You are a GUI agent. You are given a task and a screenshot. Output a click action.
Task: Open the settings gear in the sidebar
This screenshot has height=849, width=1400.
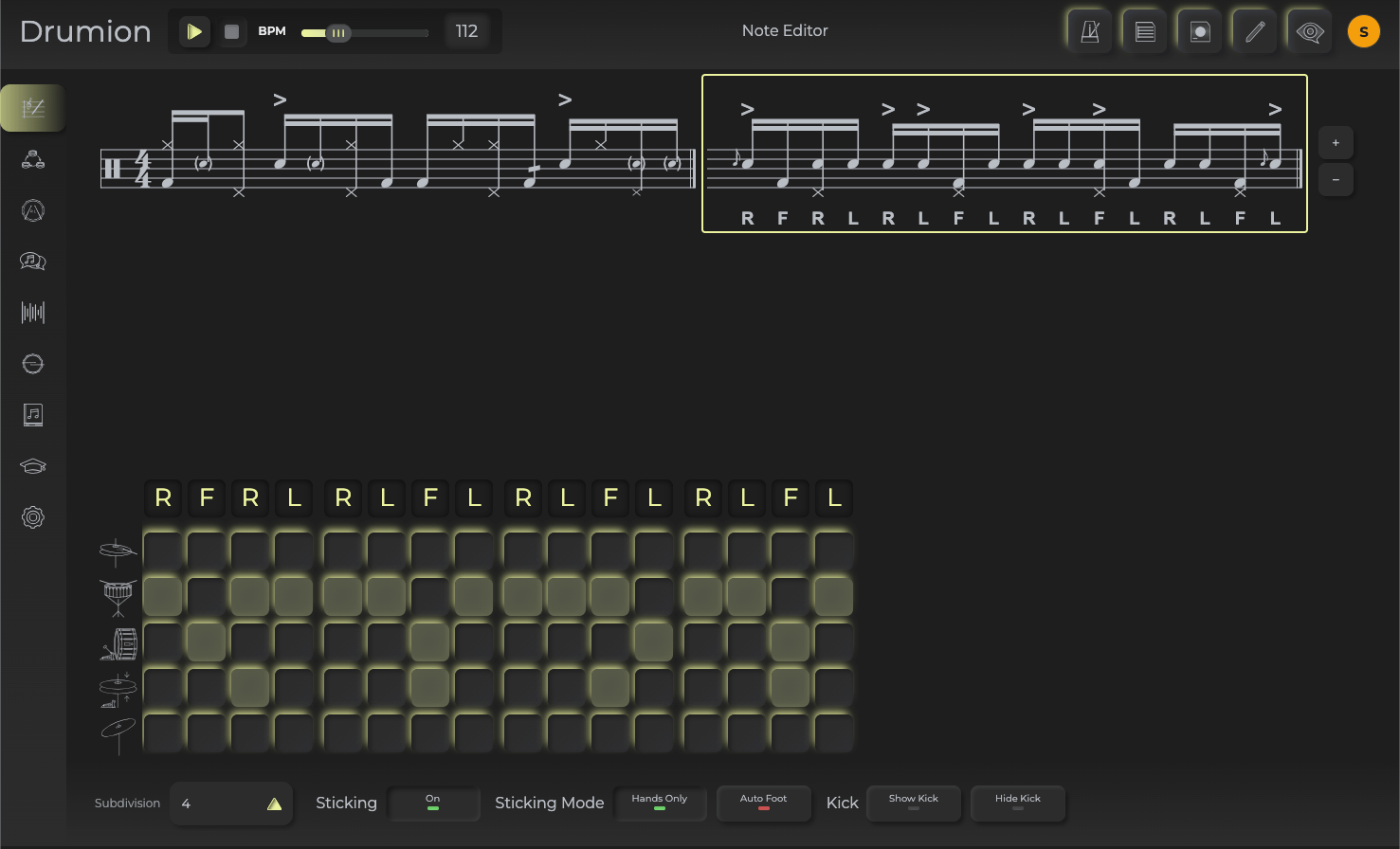(x=33, y=517)
